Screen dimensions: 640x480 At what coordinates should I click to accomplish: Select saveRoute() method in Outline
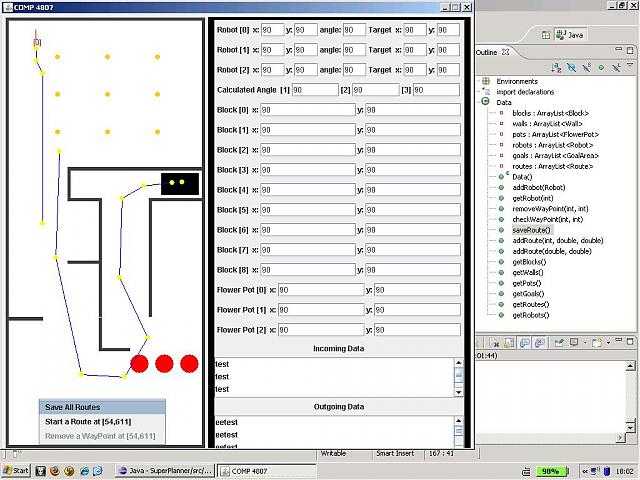coord(531,229)
